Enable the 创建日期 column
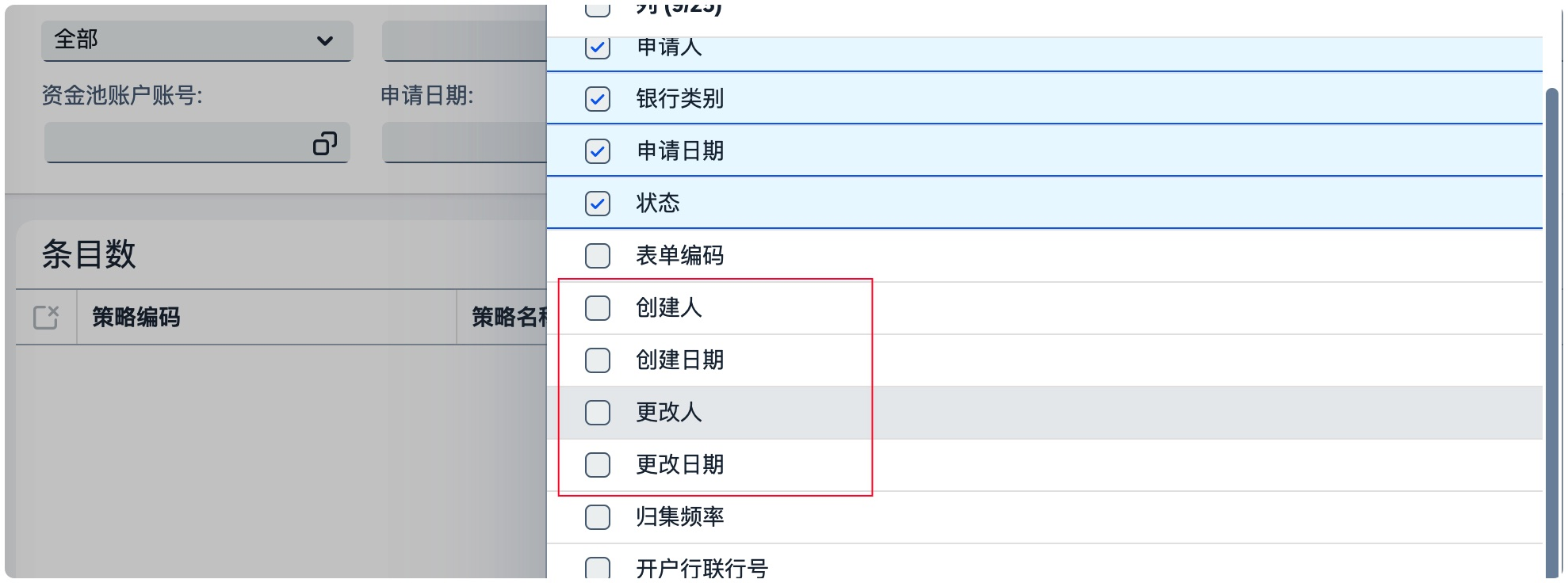The image size is (1568, 583). [x=597, y=360]
